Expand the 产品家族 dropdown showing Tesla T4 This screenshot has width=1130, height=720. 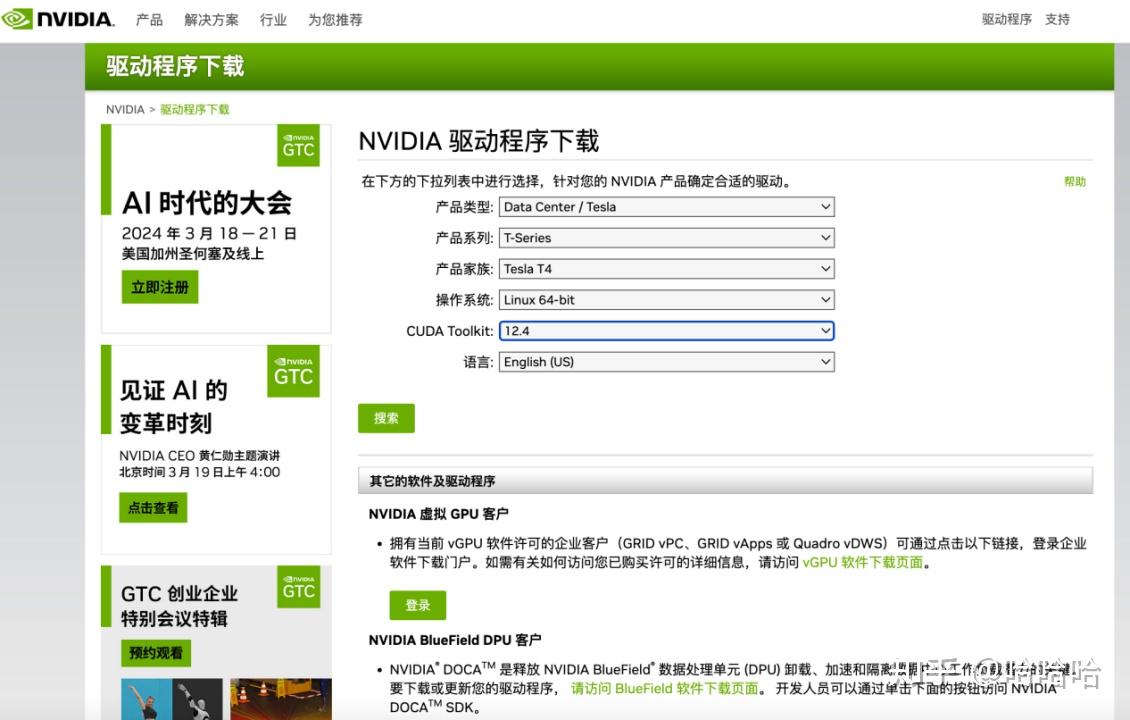(667, 269)
